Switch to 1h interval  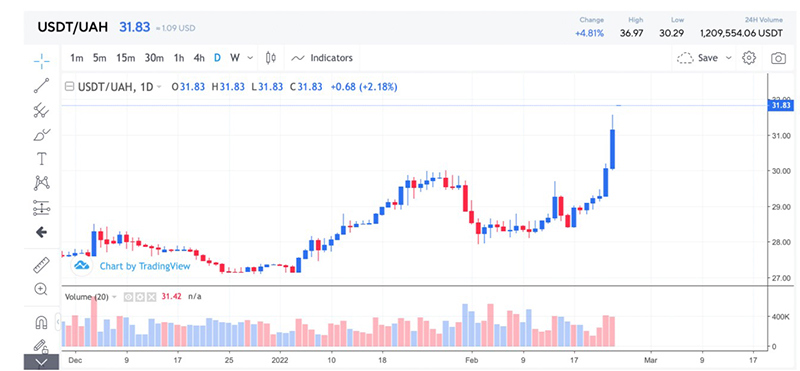click(179, 58)
